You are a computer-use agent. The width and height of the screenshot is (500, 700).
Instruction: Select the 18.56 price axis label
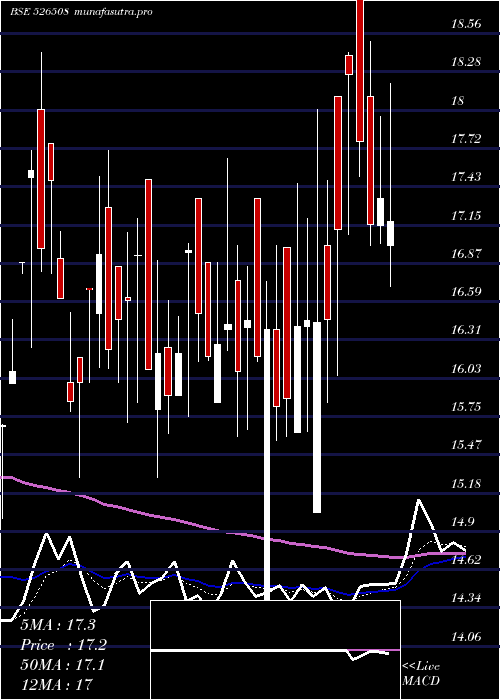coord(466,24)
